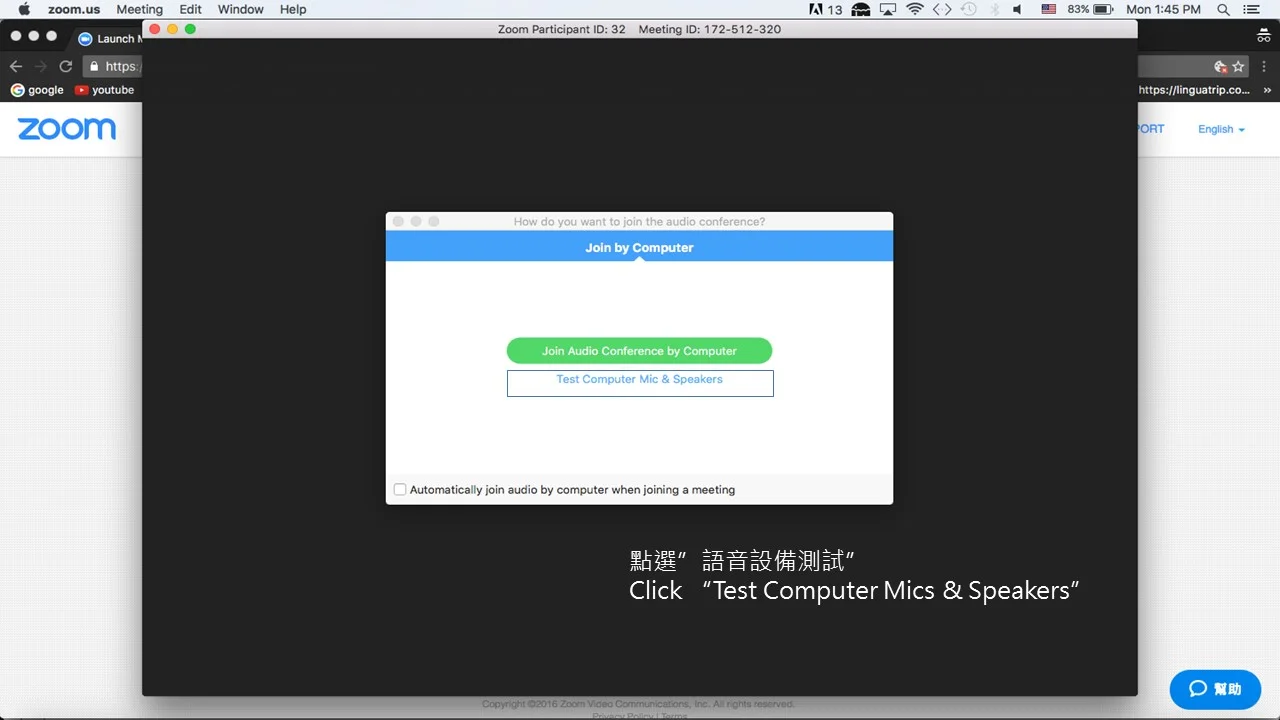Select the Launch Meeting browser tab

(x=109, y=39)
